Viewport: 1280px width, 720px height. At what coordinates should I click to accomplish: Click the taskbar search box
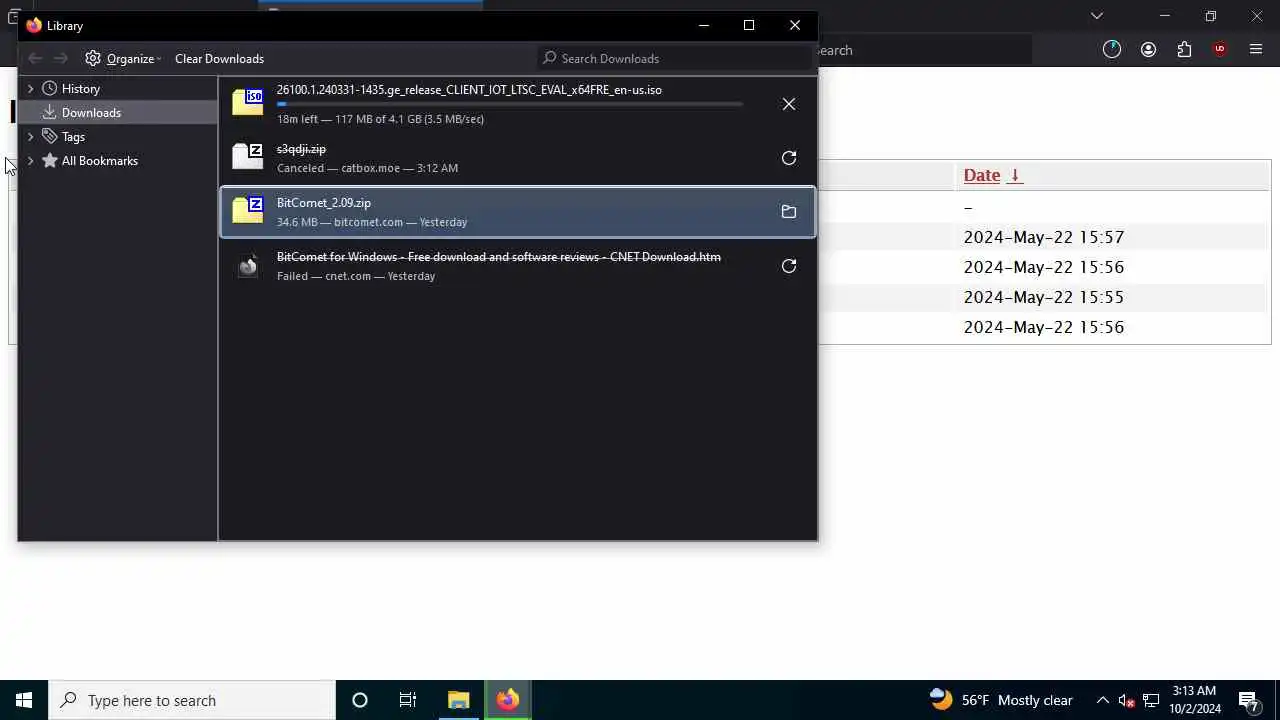[192, 700]
